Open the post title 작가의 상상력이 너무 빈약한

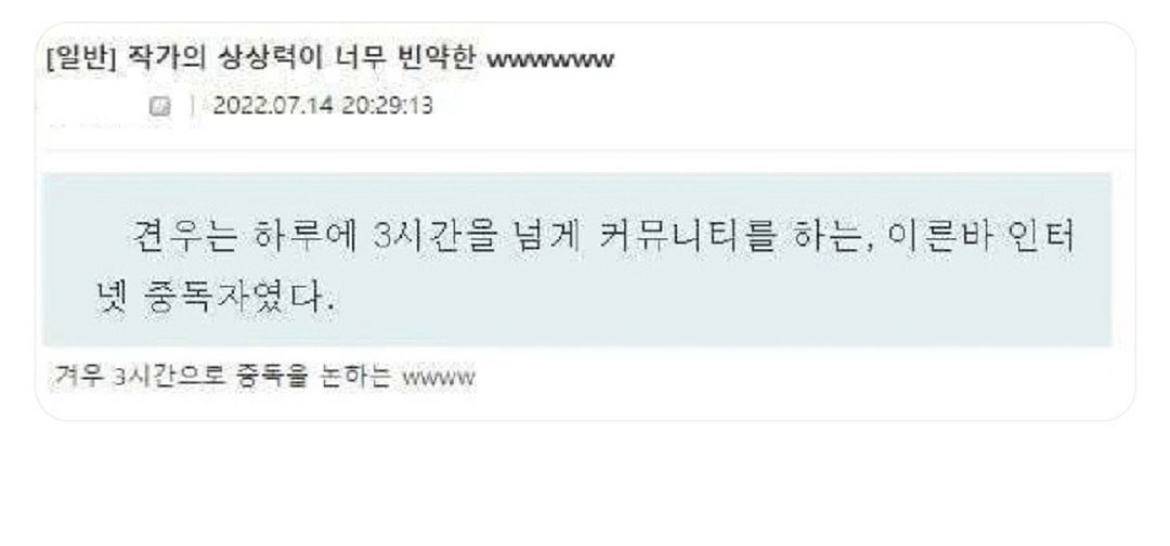pos(301,59)
